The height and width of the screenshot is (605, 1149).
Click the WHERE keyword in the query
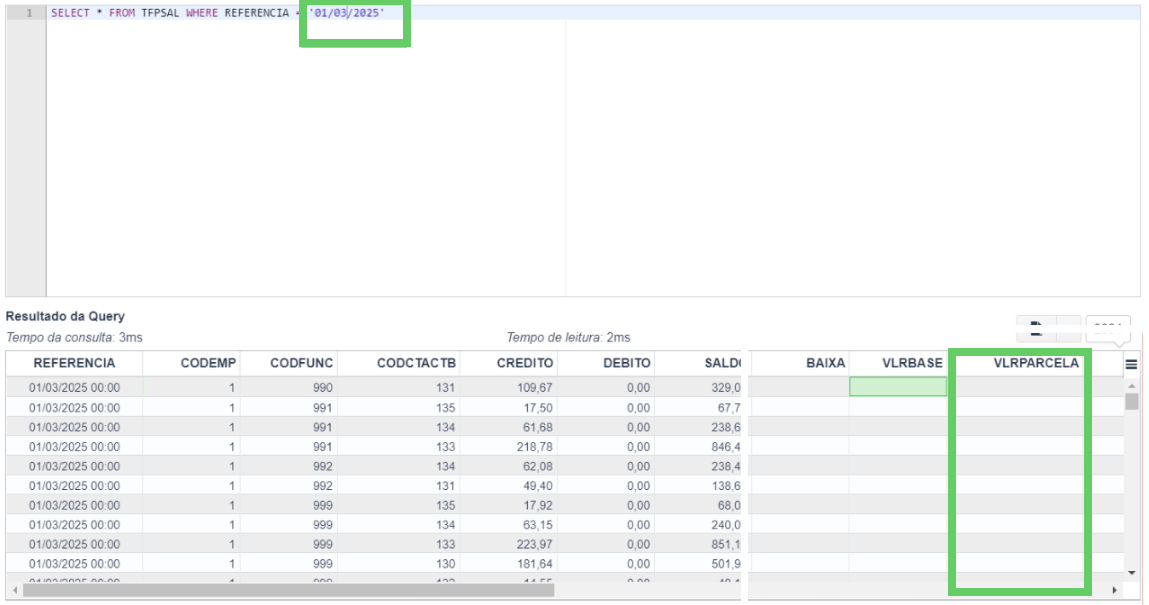tap(202, 13)
